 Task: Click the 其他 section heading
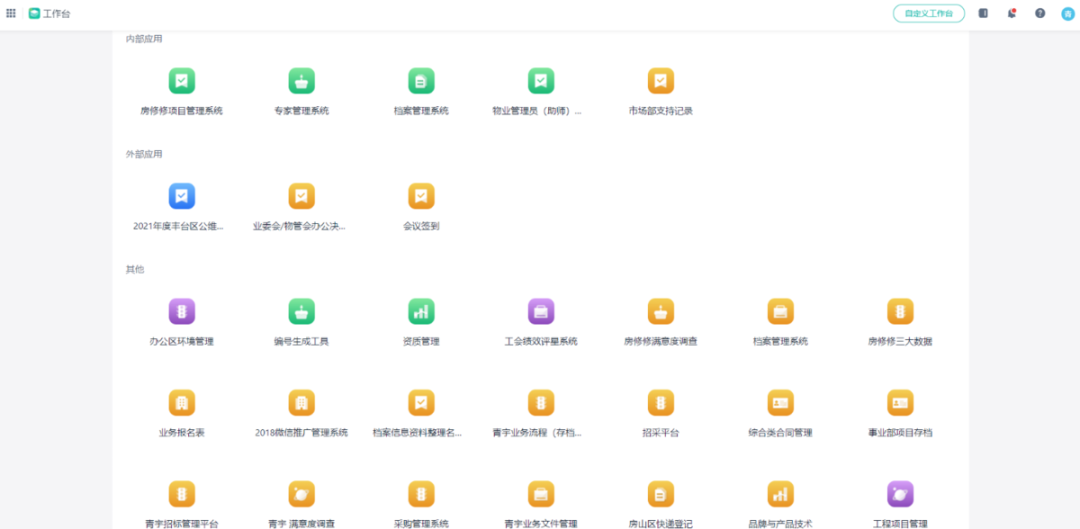point(135,269)
